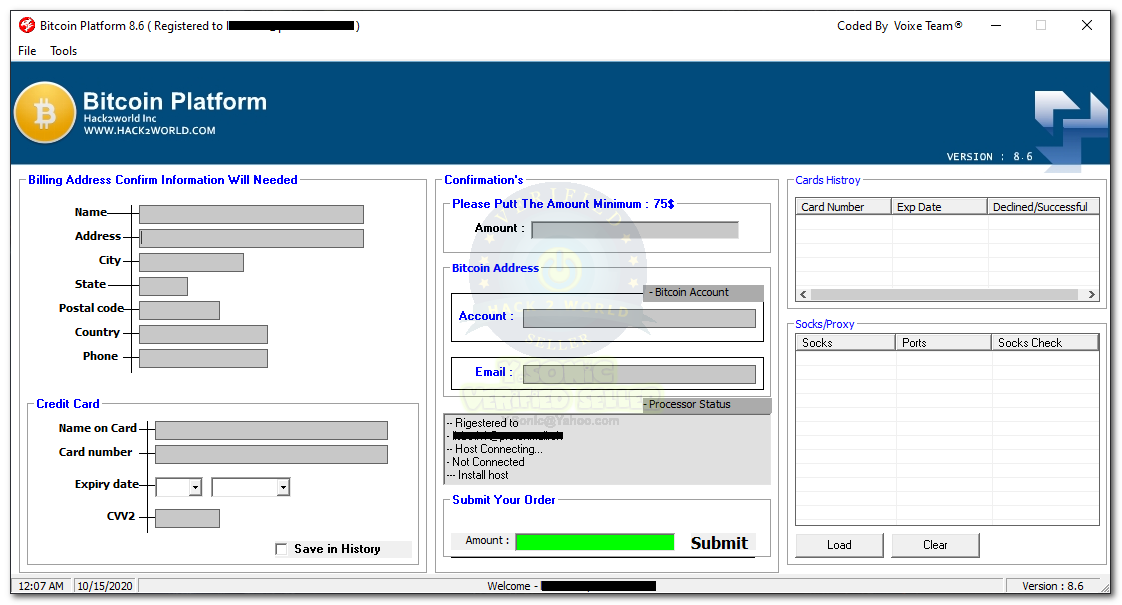Viewport: 1122px width, 605px height.
Task: Click the Socks Check column header
Action: (x=1045, y=343)
